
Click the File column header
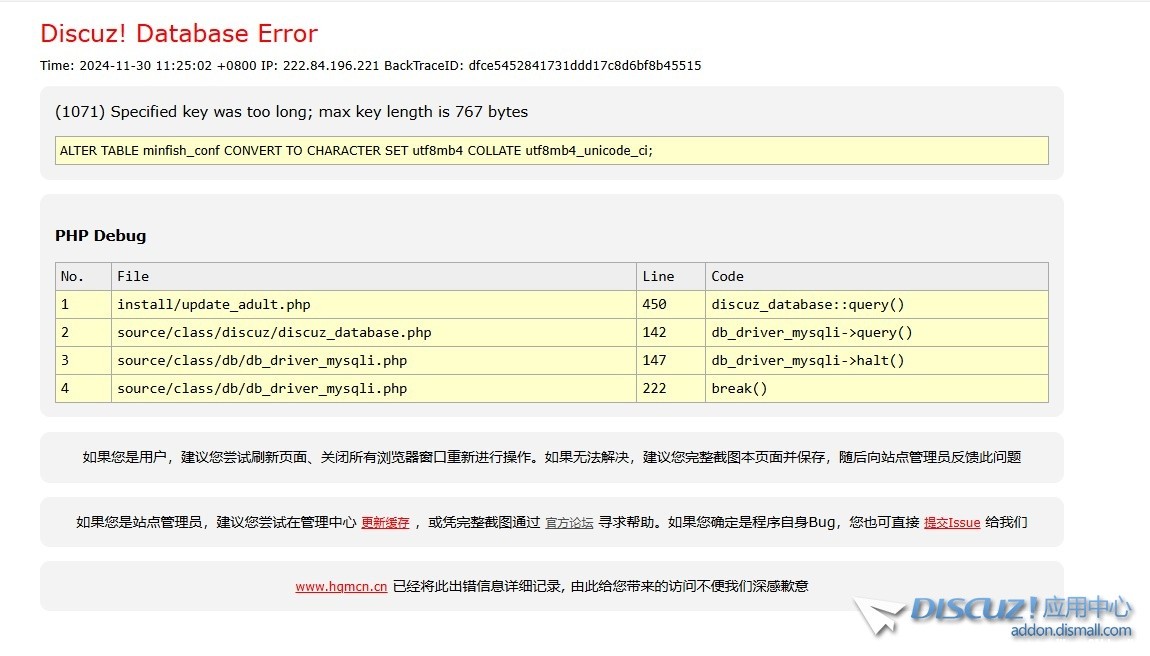[133, 276]
